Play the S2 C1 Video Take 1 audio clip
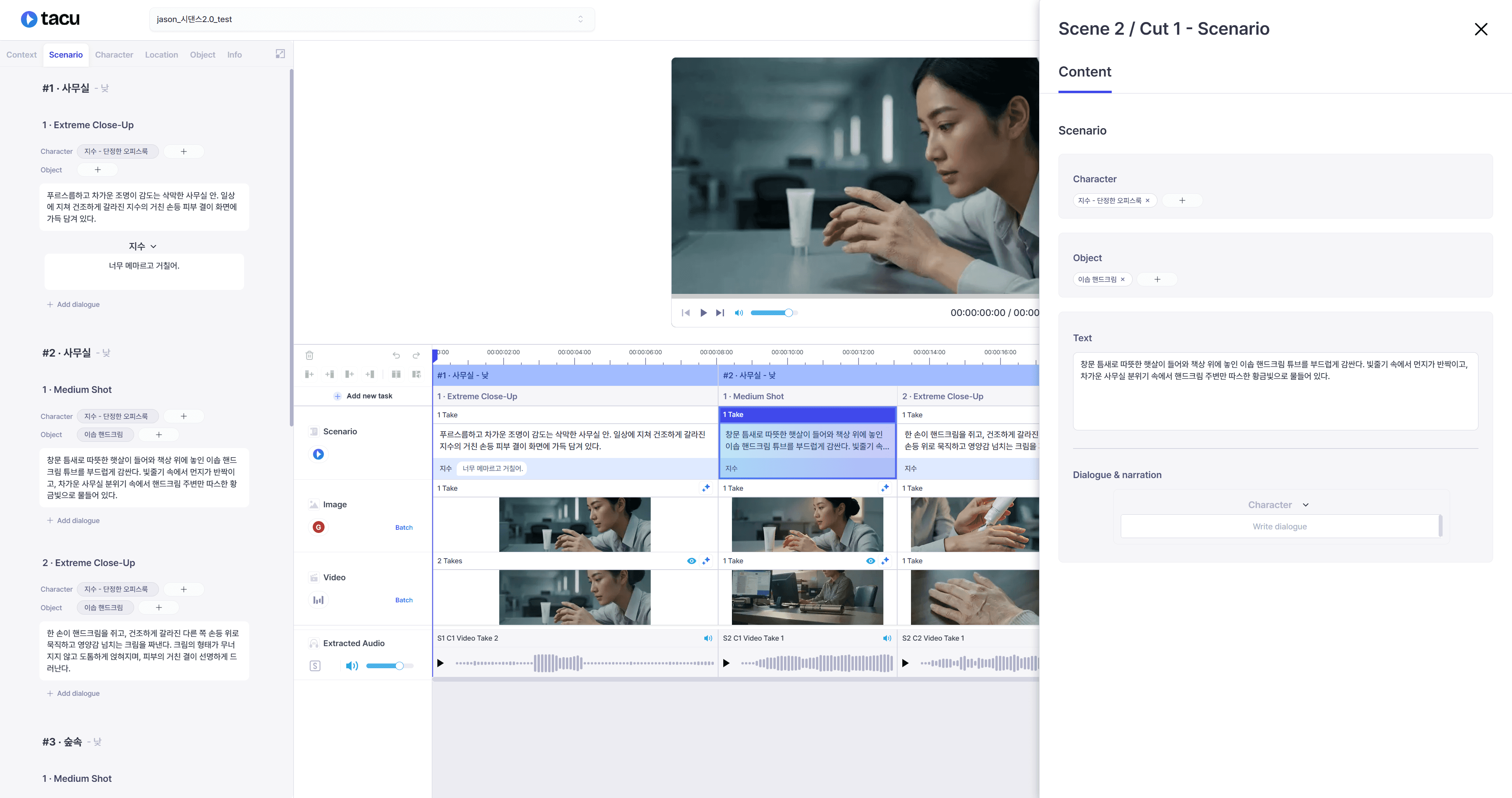 [x=726, y=663]
